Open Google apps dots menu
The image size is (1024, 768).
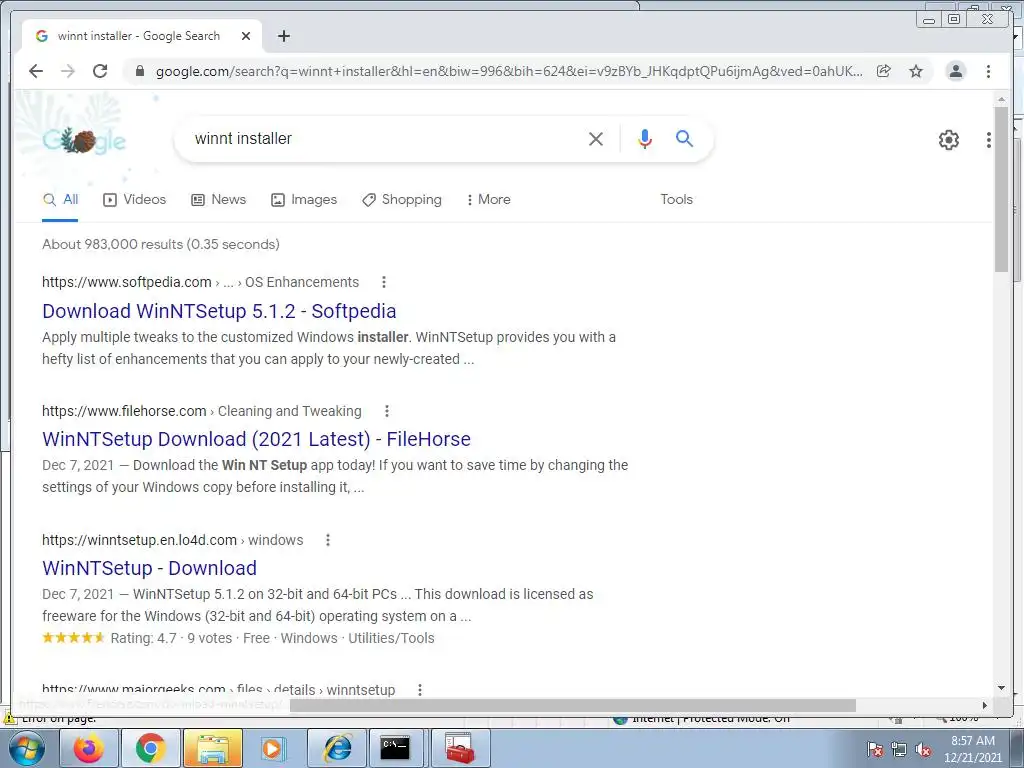989,139
